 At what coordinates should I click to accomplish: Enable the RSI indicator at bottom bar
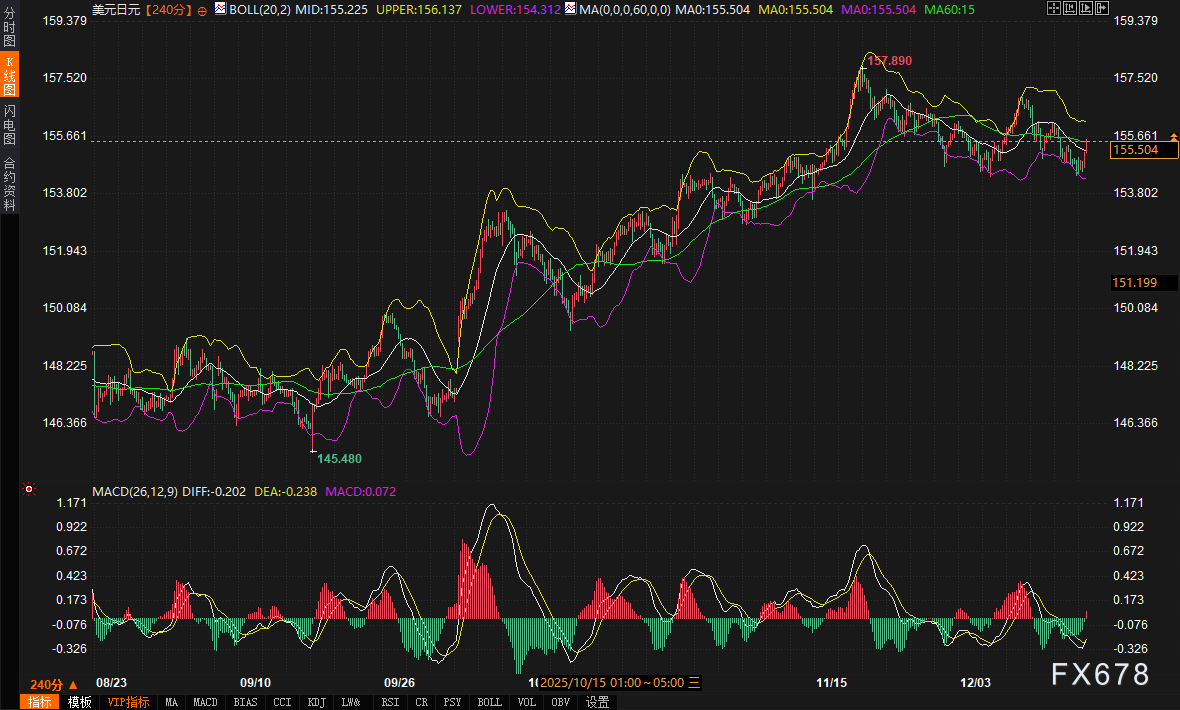tap(390, 702)
